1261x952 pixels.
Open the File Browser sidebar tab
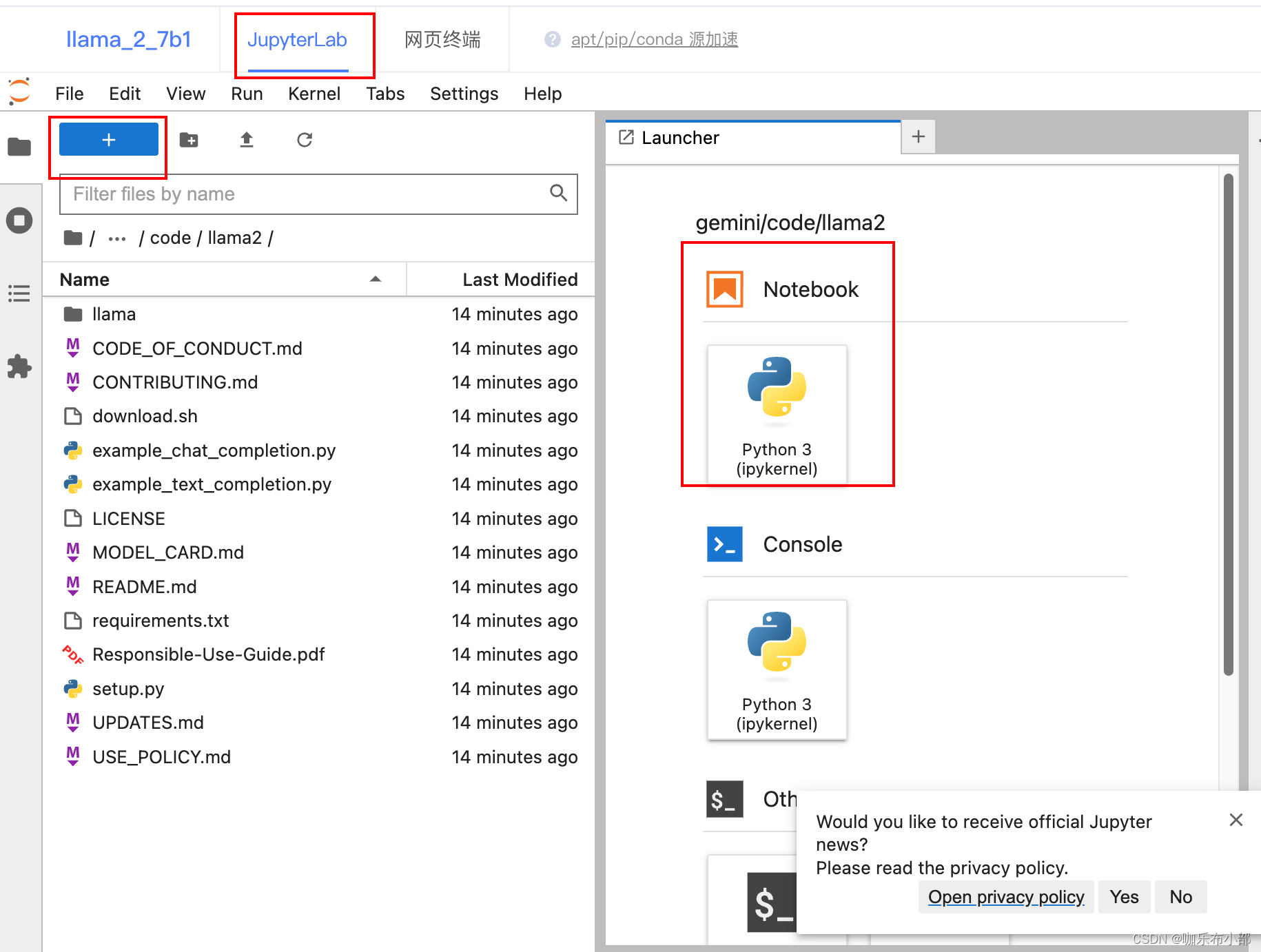click(19, 146)
